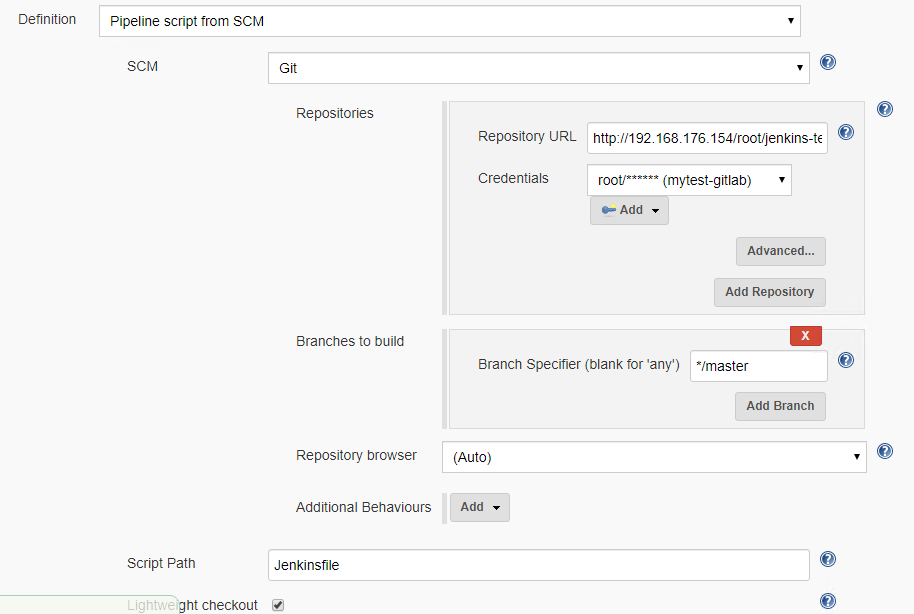Click into the Script Path field

click(x=538, y=565)
